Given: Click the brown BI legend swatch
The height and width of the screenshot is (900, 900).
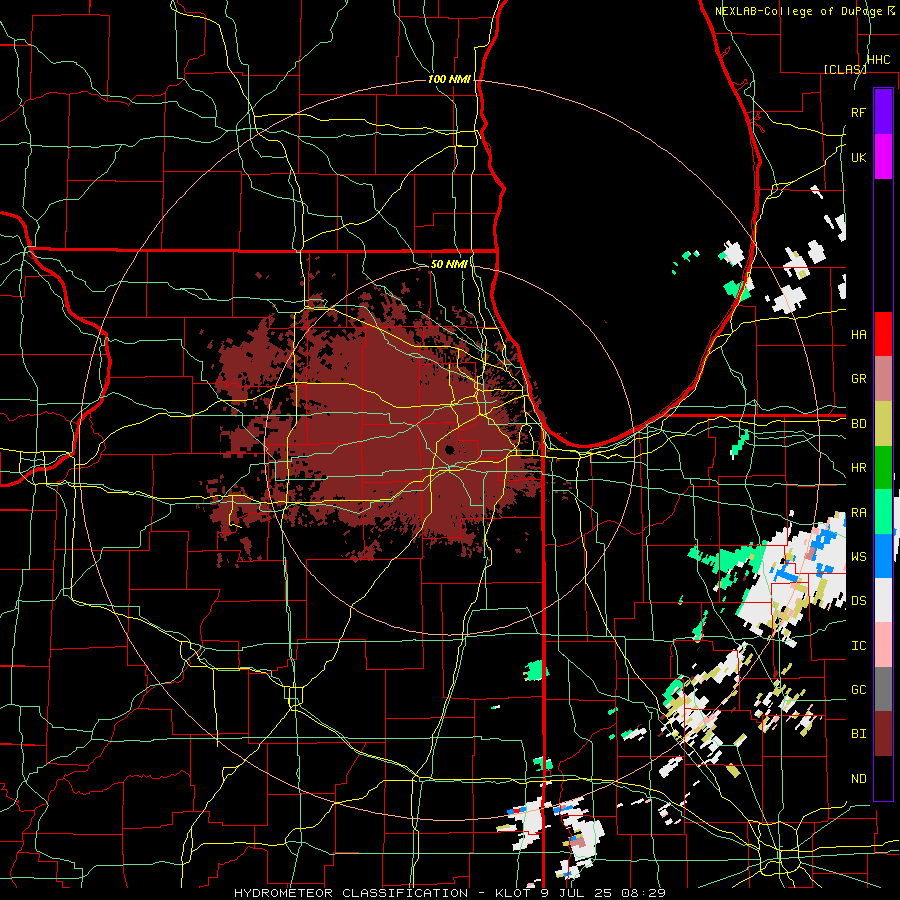Looking at the screenshot, I should 883,734.
